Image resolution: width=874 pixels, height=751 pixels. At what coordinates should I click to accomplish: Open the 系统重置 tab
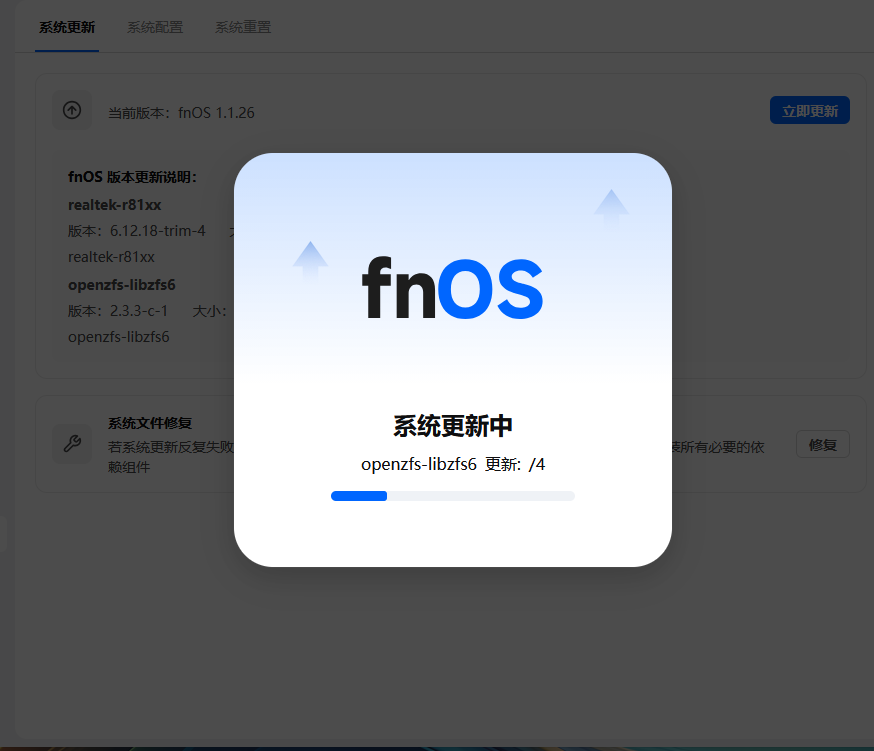click(x=243, y=27)
